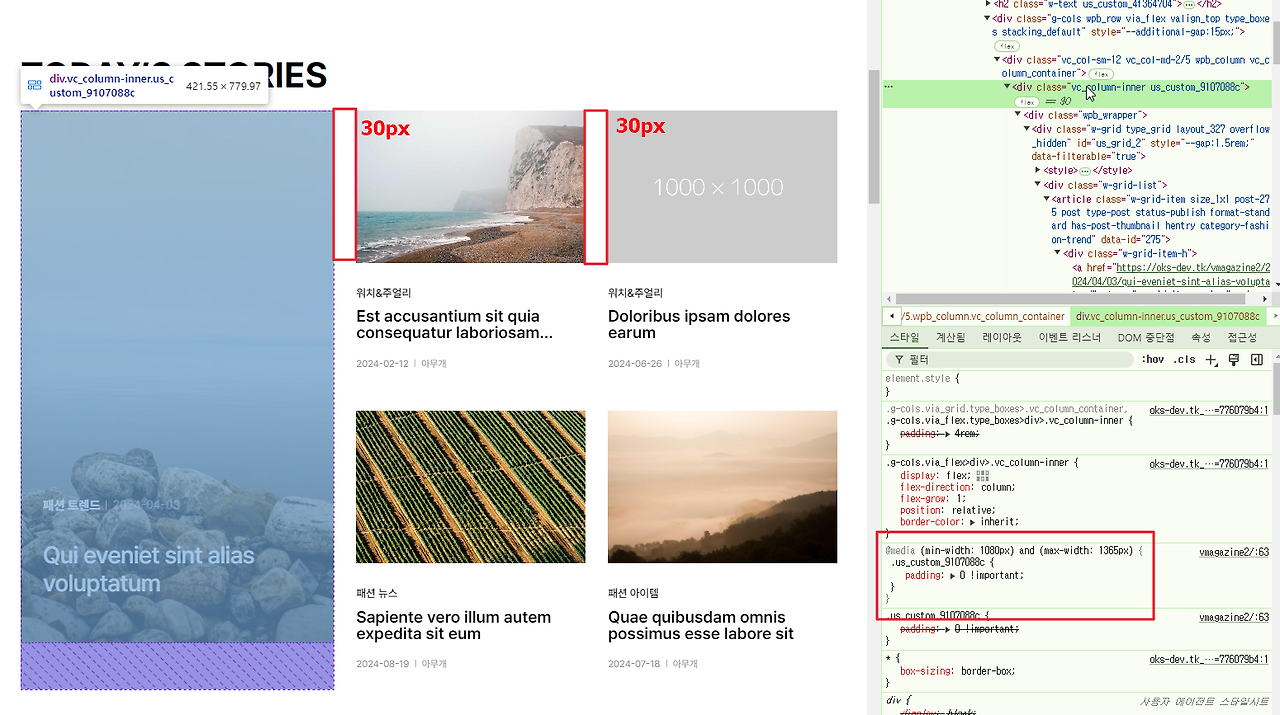The height and width of the screenshot is (715, 1280).
Task: Click the 1000 × 1000 placeholder thumbnail
Action: [x=722, y=187]
